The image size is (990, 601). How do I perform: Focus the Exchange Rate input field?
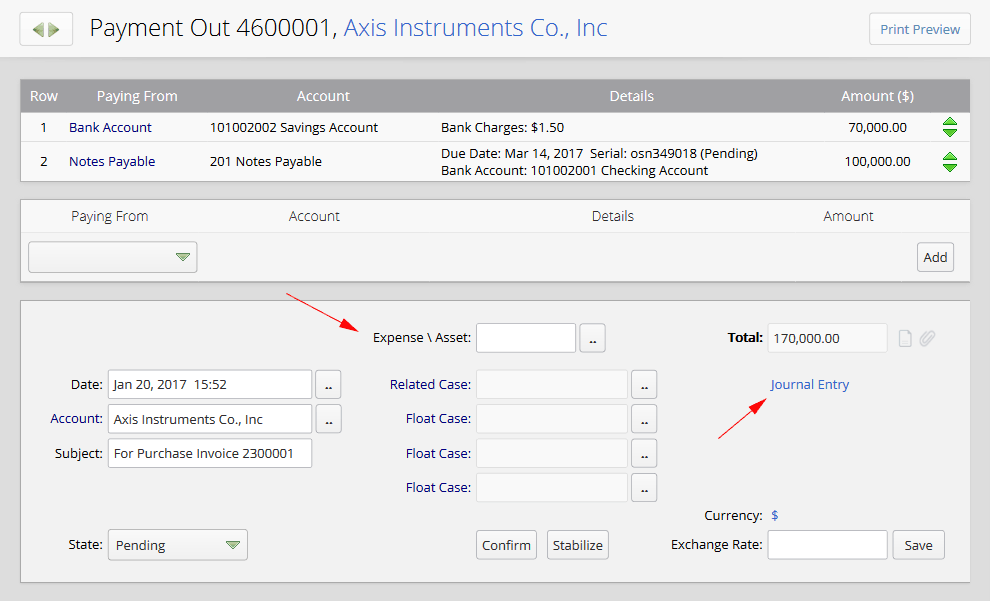point(827,545)
